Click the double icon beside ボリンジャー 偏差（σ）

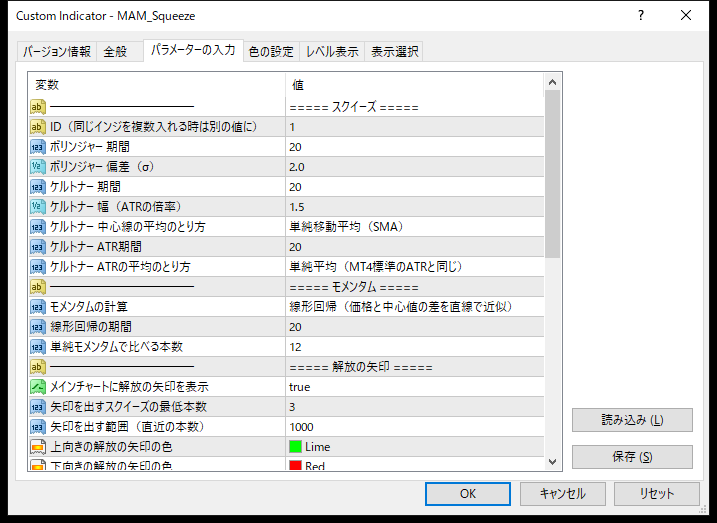pyautogui.click(x=37, y=167)
